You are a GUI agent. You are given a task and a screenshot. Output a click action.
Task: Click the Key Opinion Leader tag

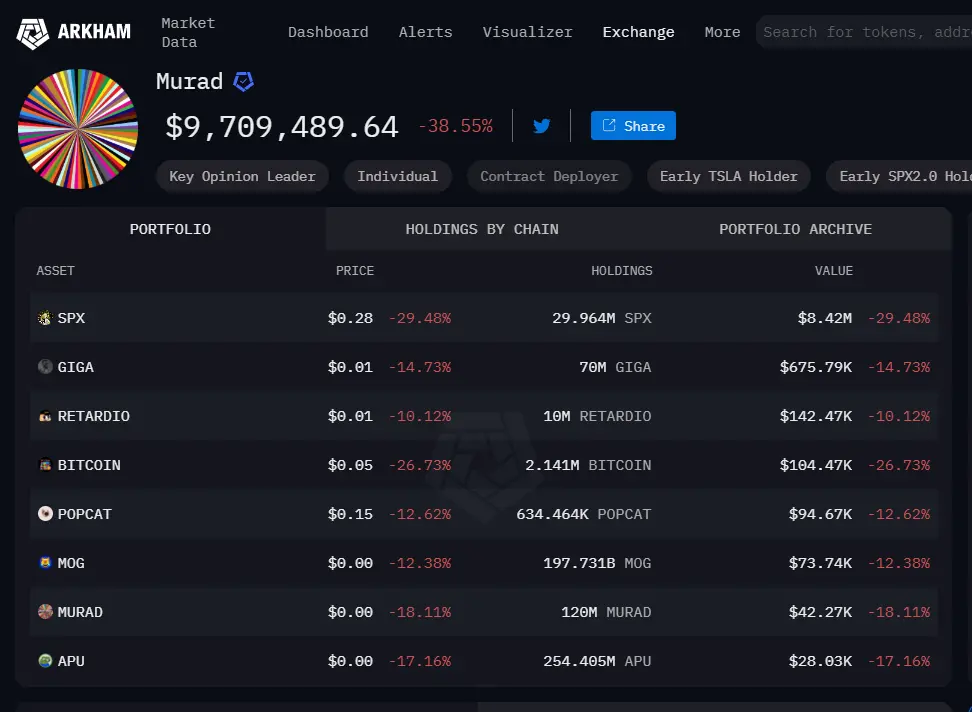pyautogui.click(x=242, y=177)
